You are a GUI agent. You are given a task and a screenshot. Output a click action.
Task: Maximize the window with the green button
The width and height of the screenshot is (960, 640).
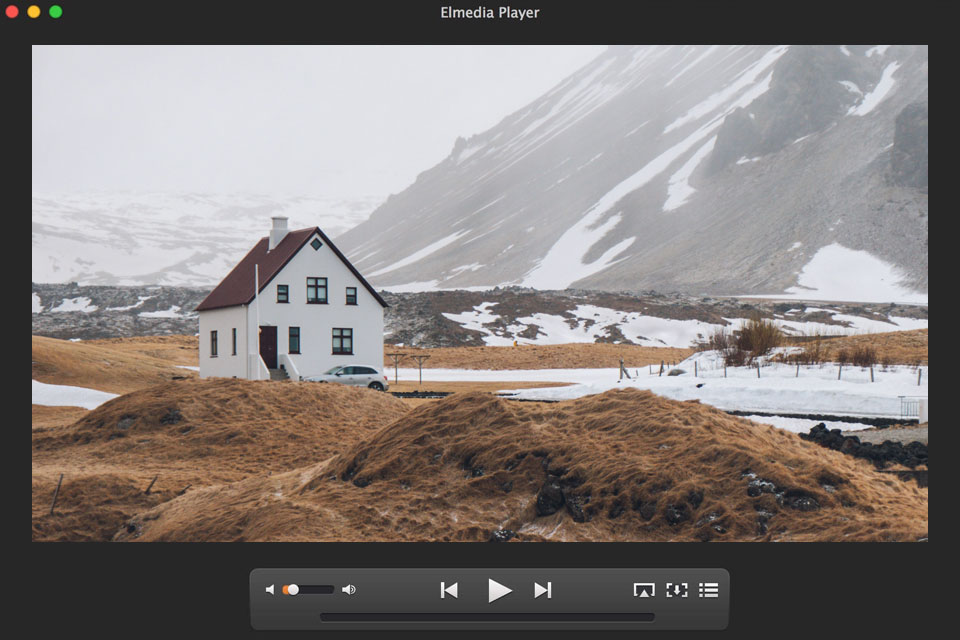[56, 12]
